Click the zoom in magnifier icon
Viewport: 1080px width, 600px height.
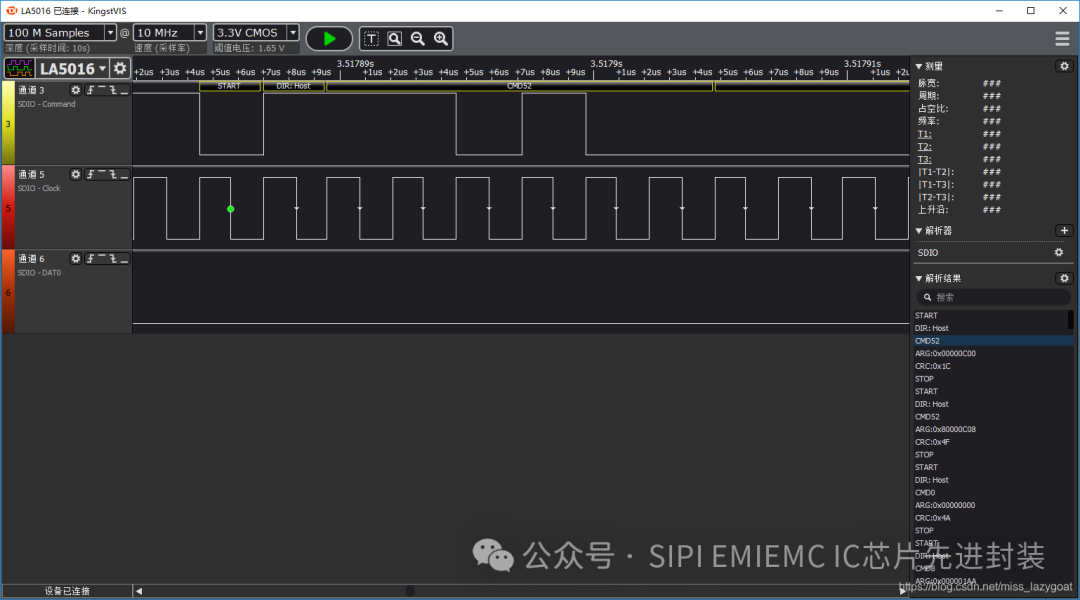[x=441, y=39]
